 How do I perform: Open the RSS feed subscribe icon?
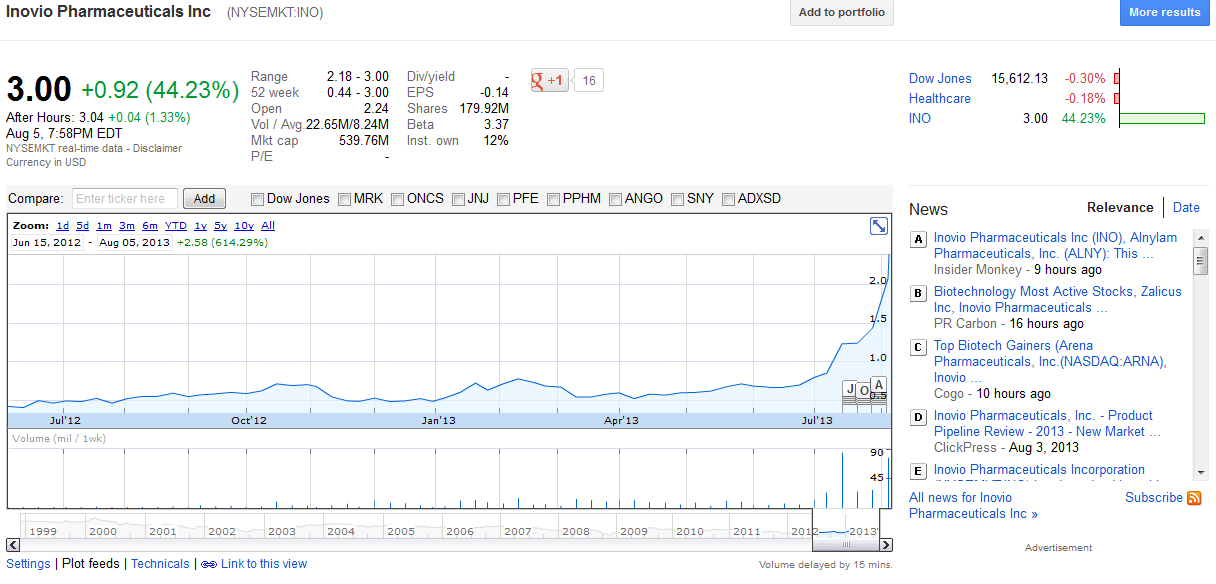(x=1194, y=498)
